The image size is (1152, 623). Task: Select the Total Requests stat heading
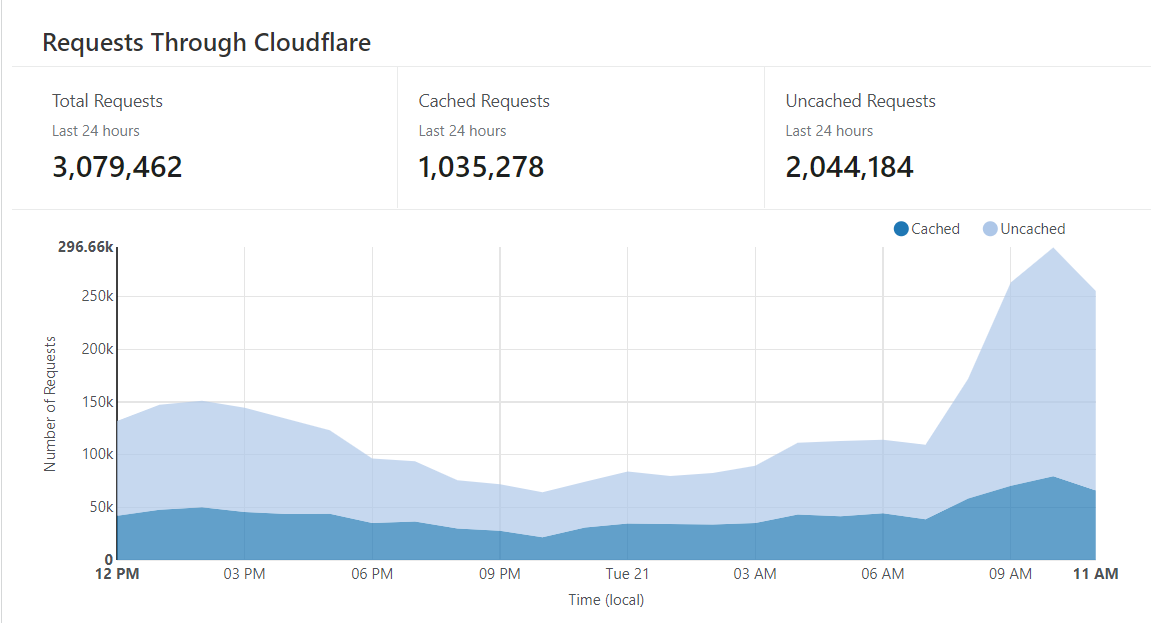click(x=107, y=101)
